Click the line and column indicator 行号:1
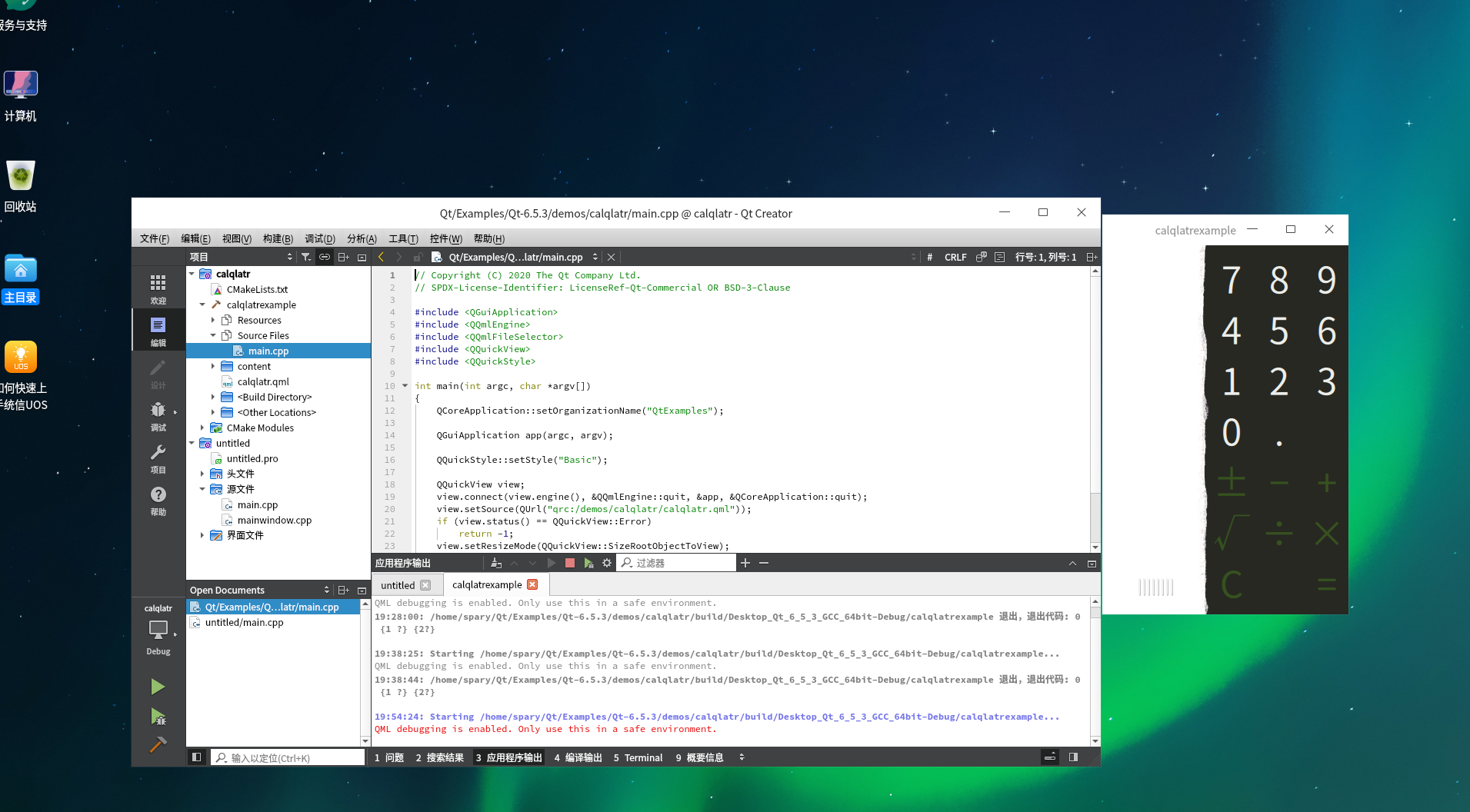The height and width of the screenshot is (812, 1470). [x=1045, y=257]
